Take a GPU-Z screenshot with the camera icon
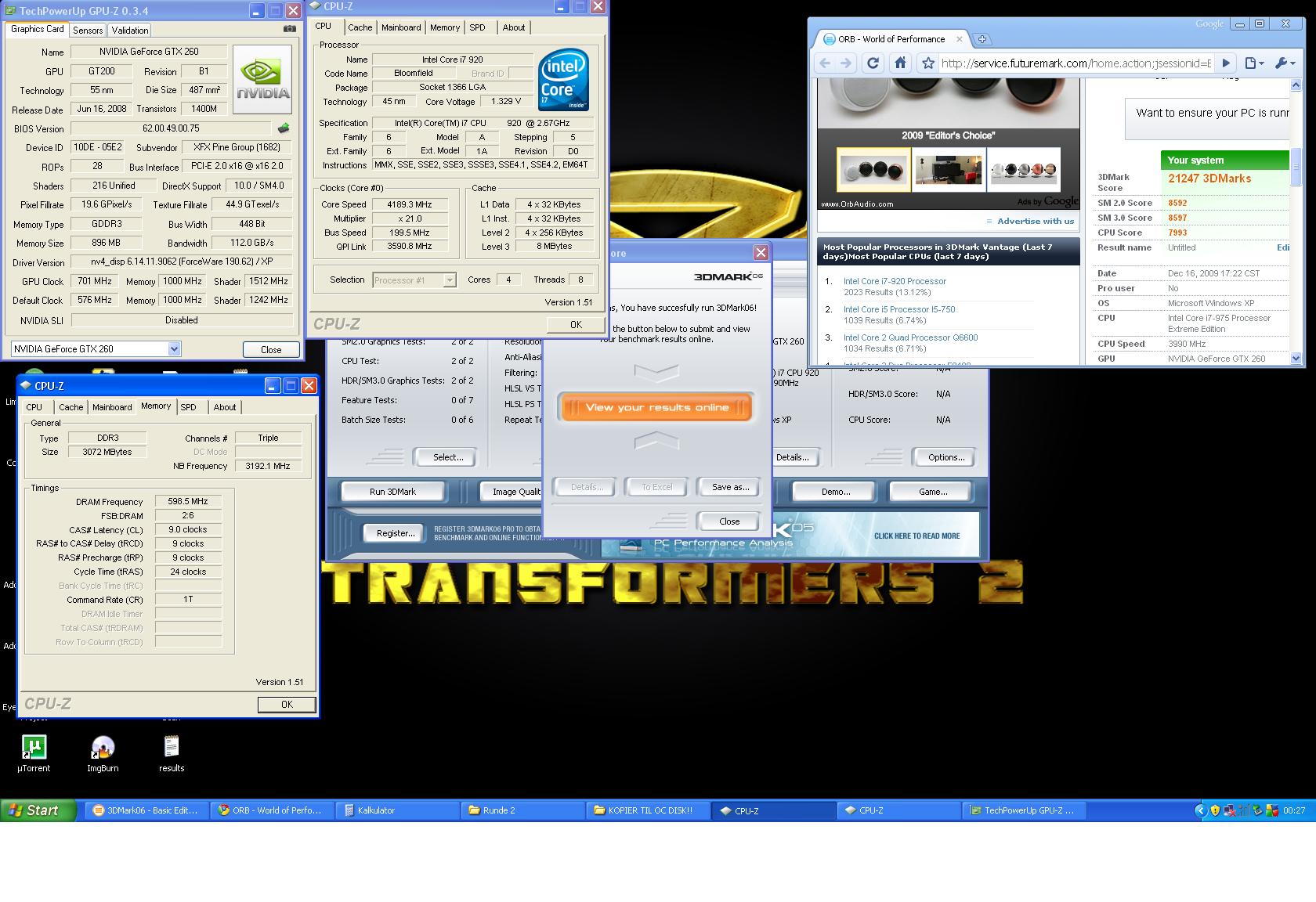This screenshot has width=1316, height=902. [290, 29]
